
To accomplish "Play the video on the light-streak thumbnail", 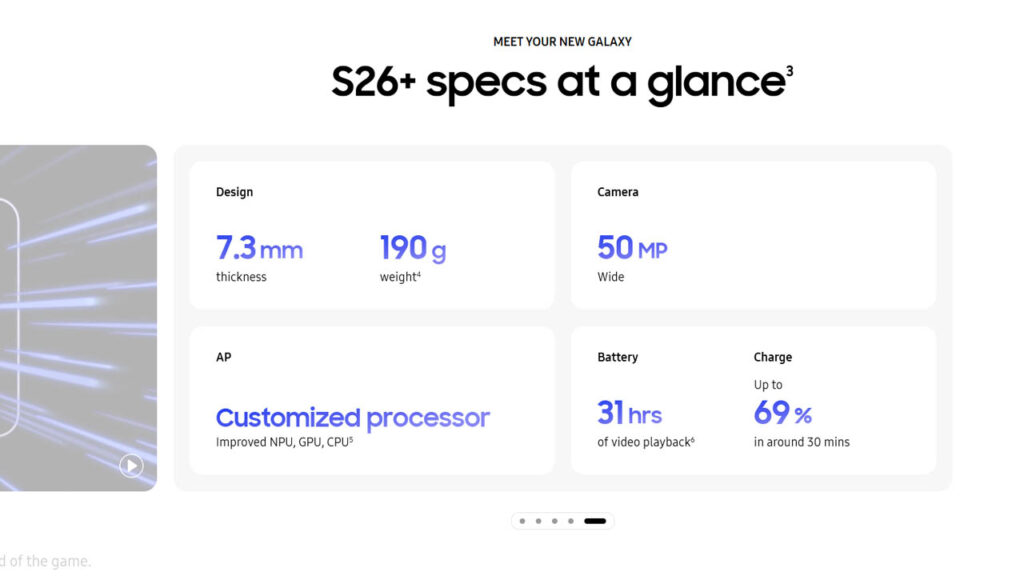I will tap(131, 465).
